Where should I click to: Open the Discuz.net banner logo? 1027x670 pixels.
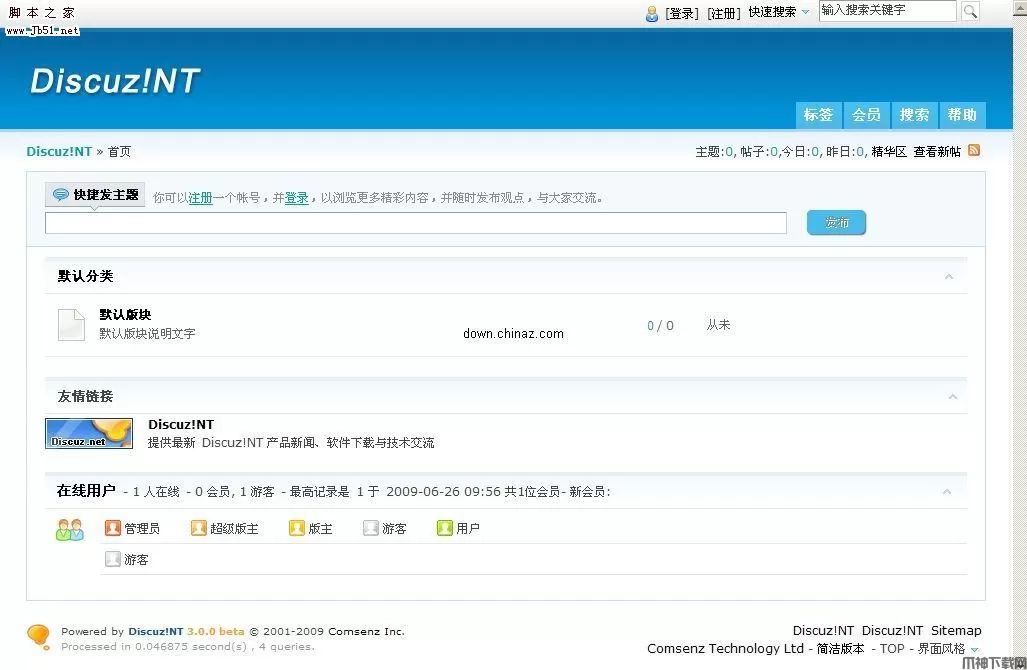(x=89, y=434)
